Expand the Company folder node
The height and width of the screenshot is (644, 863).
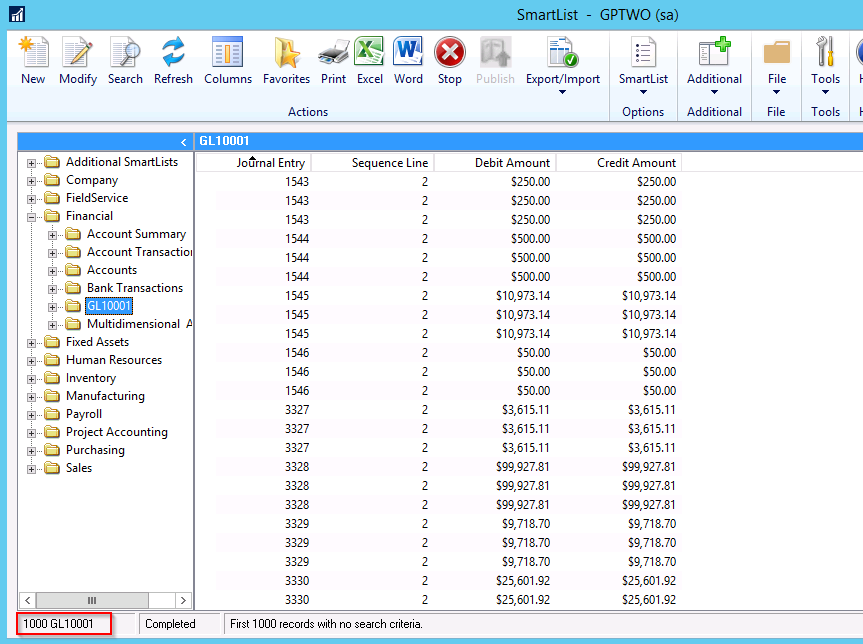click(31, 181)
